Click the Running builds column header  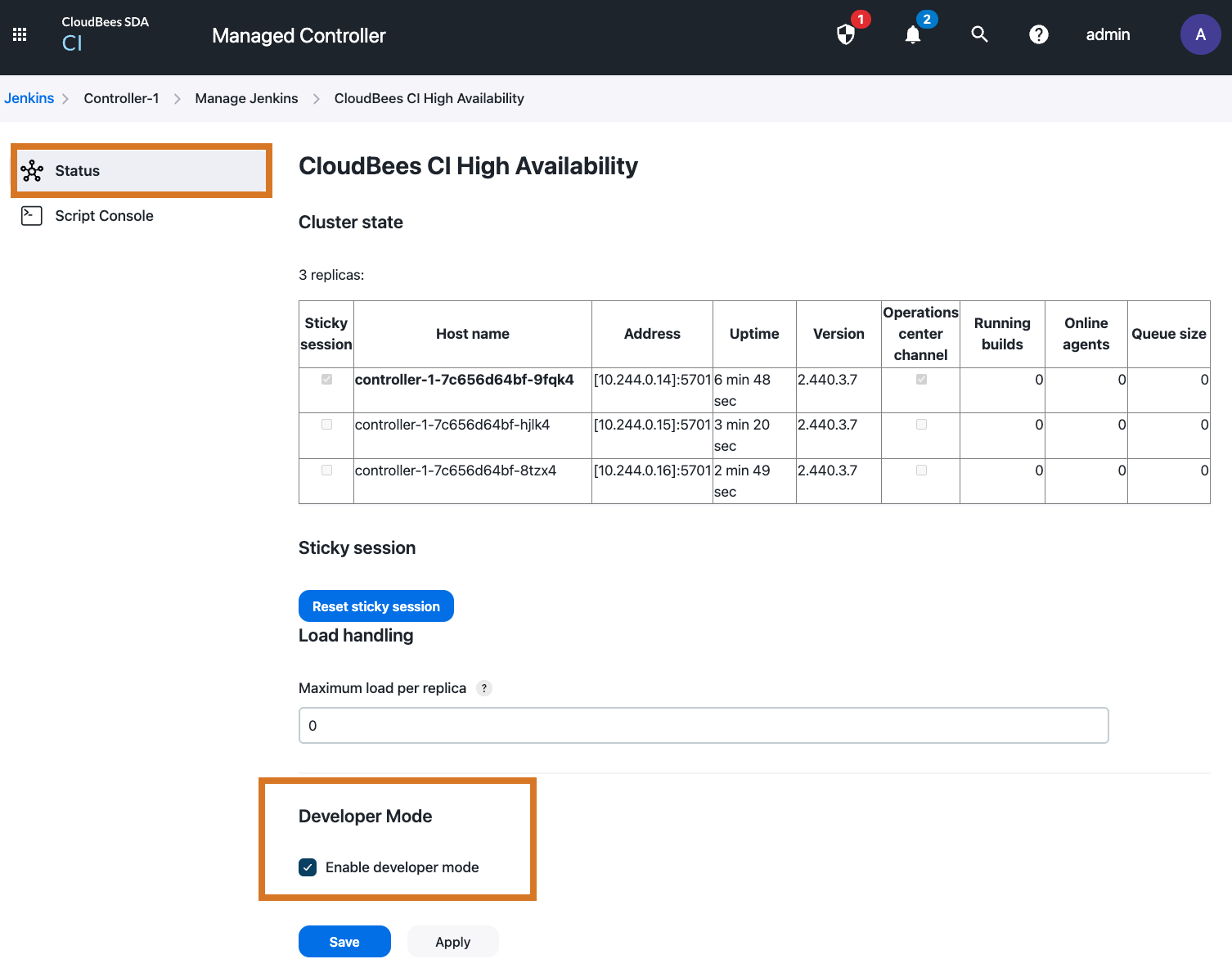(x=1002, y=334)
